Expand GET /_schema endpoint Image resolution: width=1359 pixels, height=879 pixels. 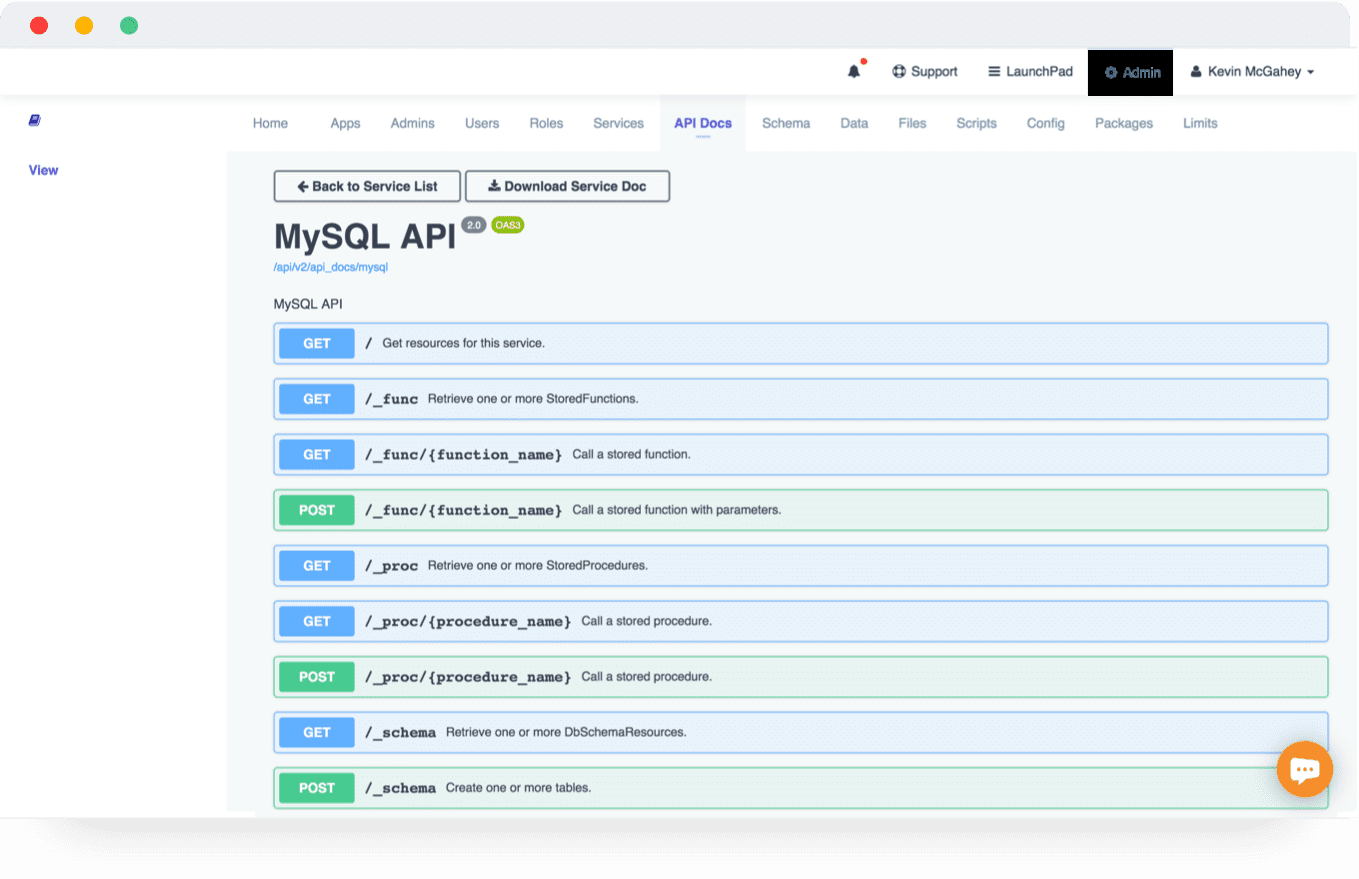pos(800,732)
